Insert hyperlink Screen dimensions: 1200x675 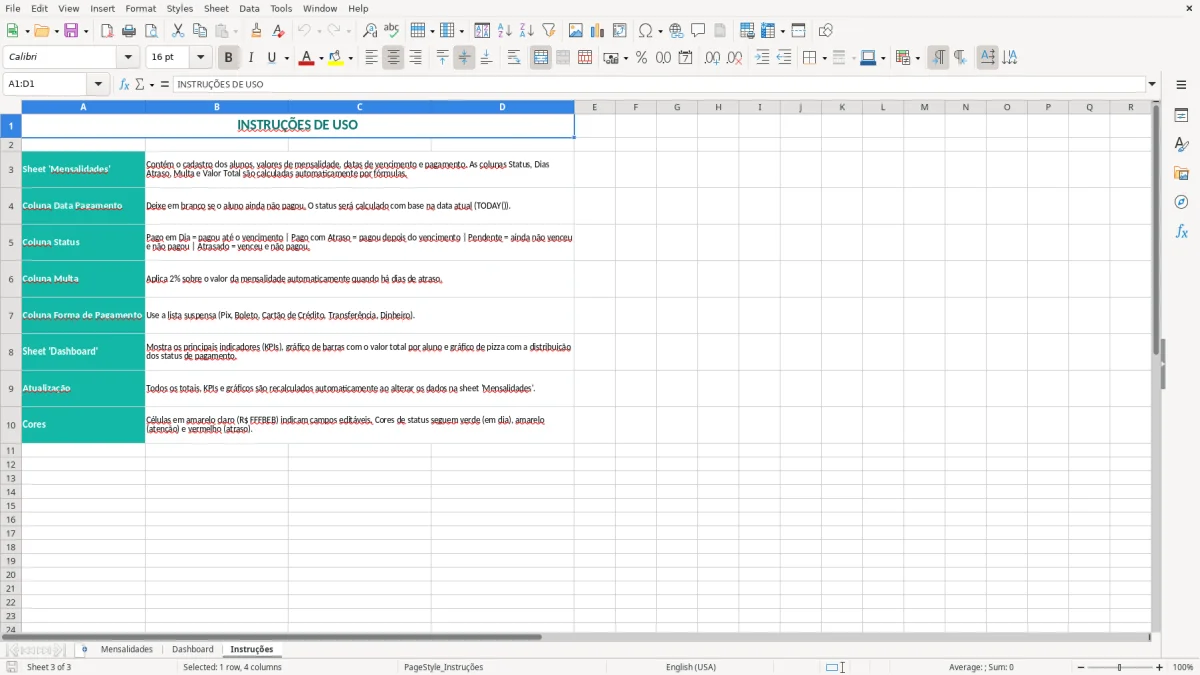click(676, 31)
